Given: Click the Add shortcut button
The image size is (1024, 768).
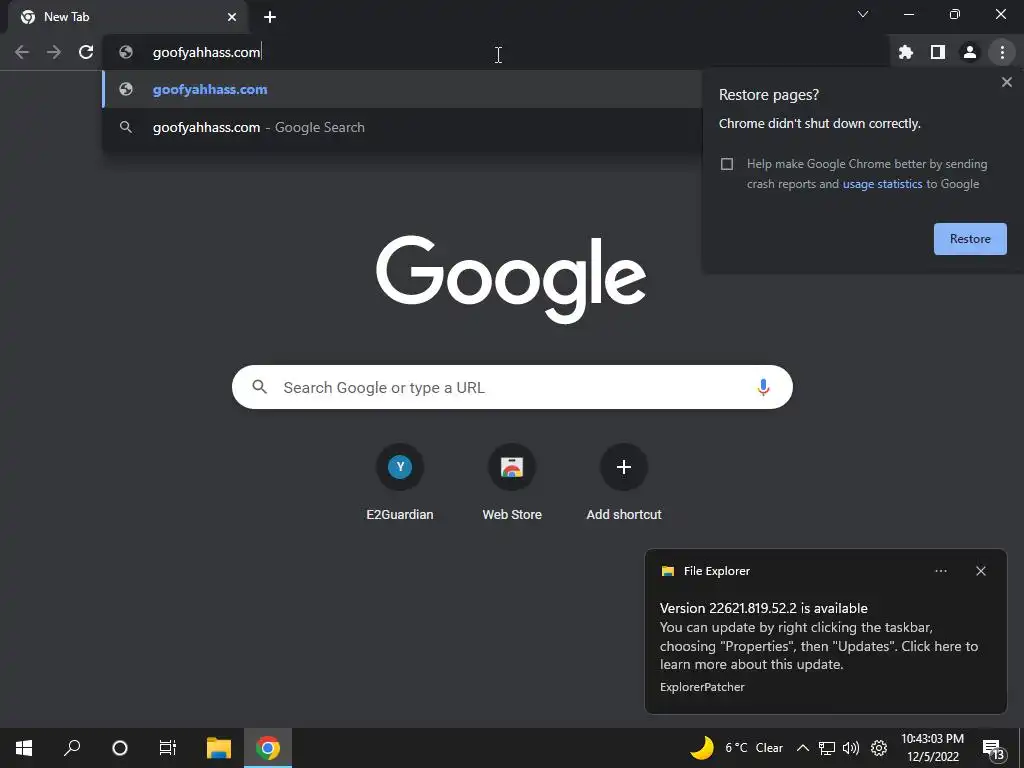Looking at the screenshot, I should coord(624,482).
